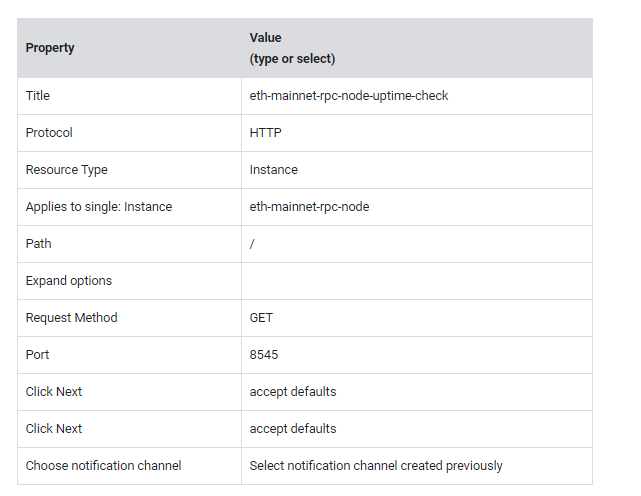641x496 pixels.
Task: Select the slash path value
Action: 252,244
